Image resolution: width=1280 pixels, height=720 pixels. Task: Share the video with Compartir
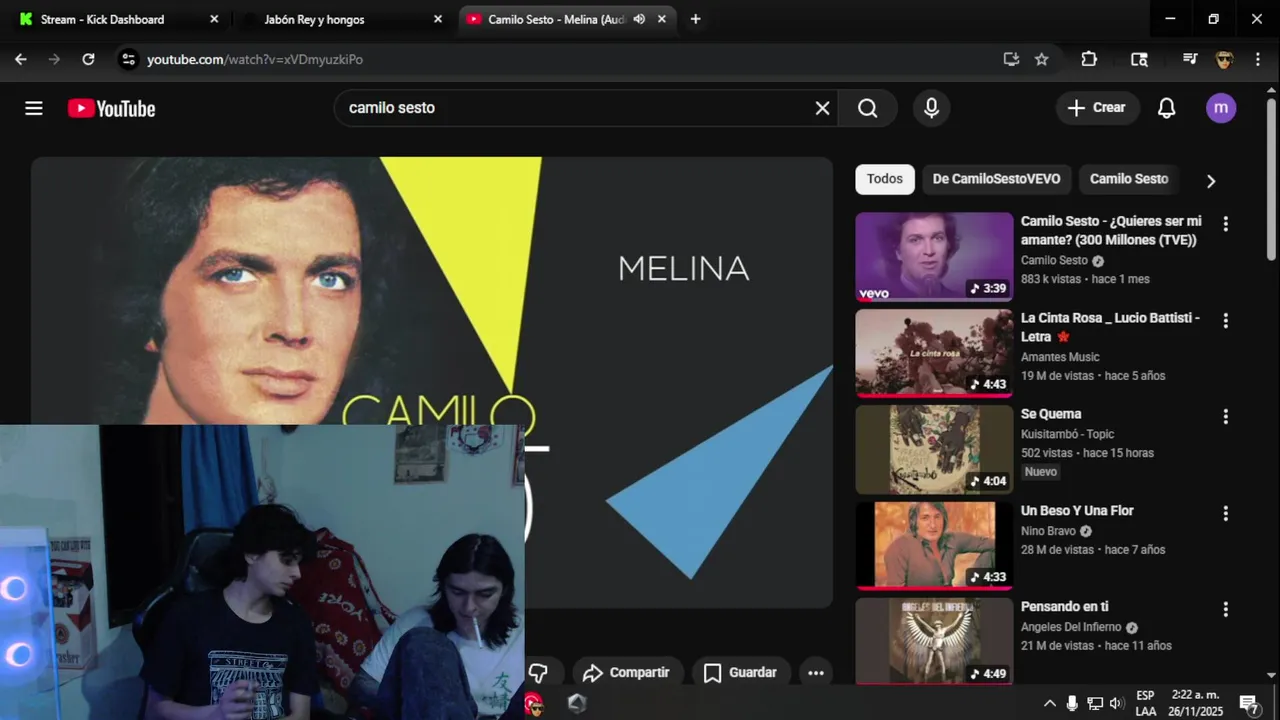point(626,673)
